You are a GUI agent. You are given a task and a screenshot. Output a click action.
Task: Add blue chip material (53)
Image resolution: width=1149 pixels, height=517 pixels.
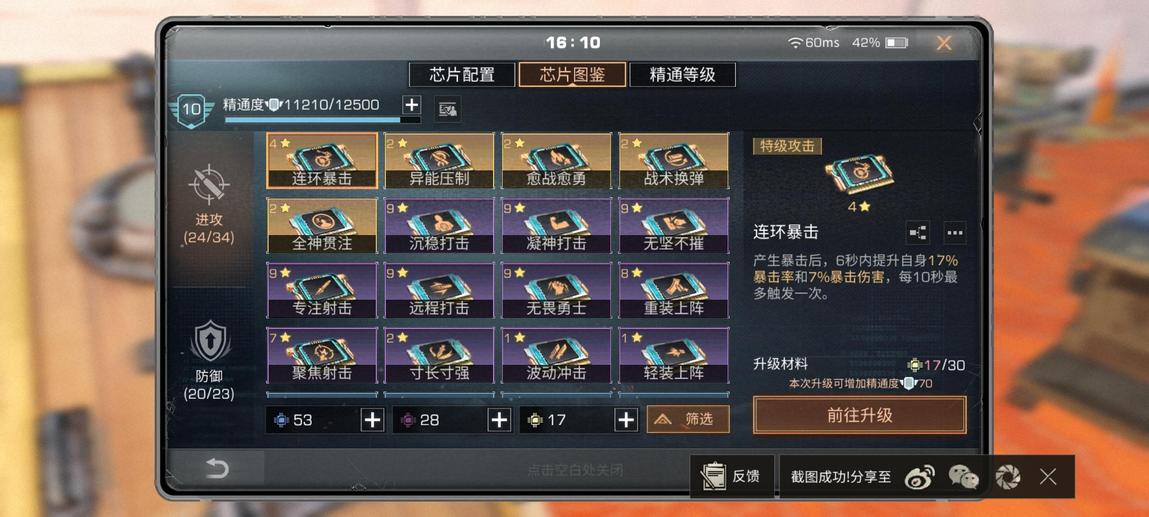372,420
